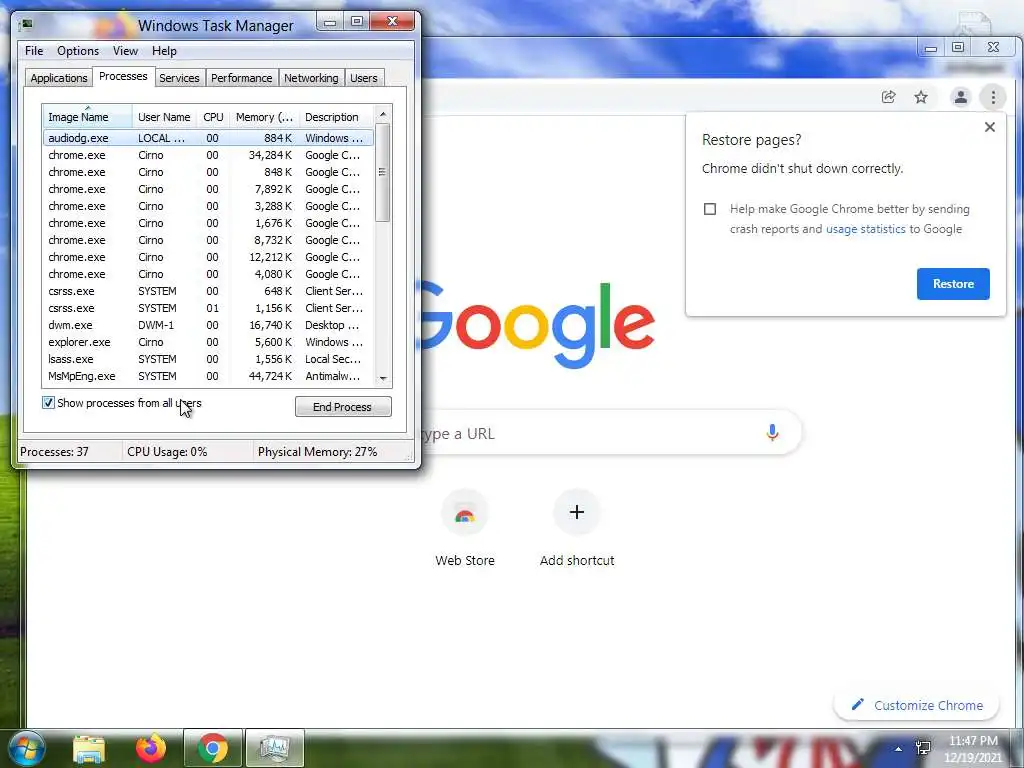
Task: Click the network tray icon
Action: (923, 748)
